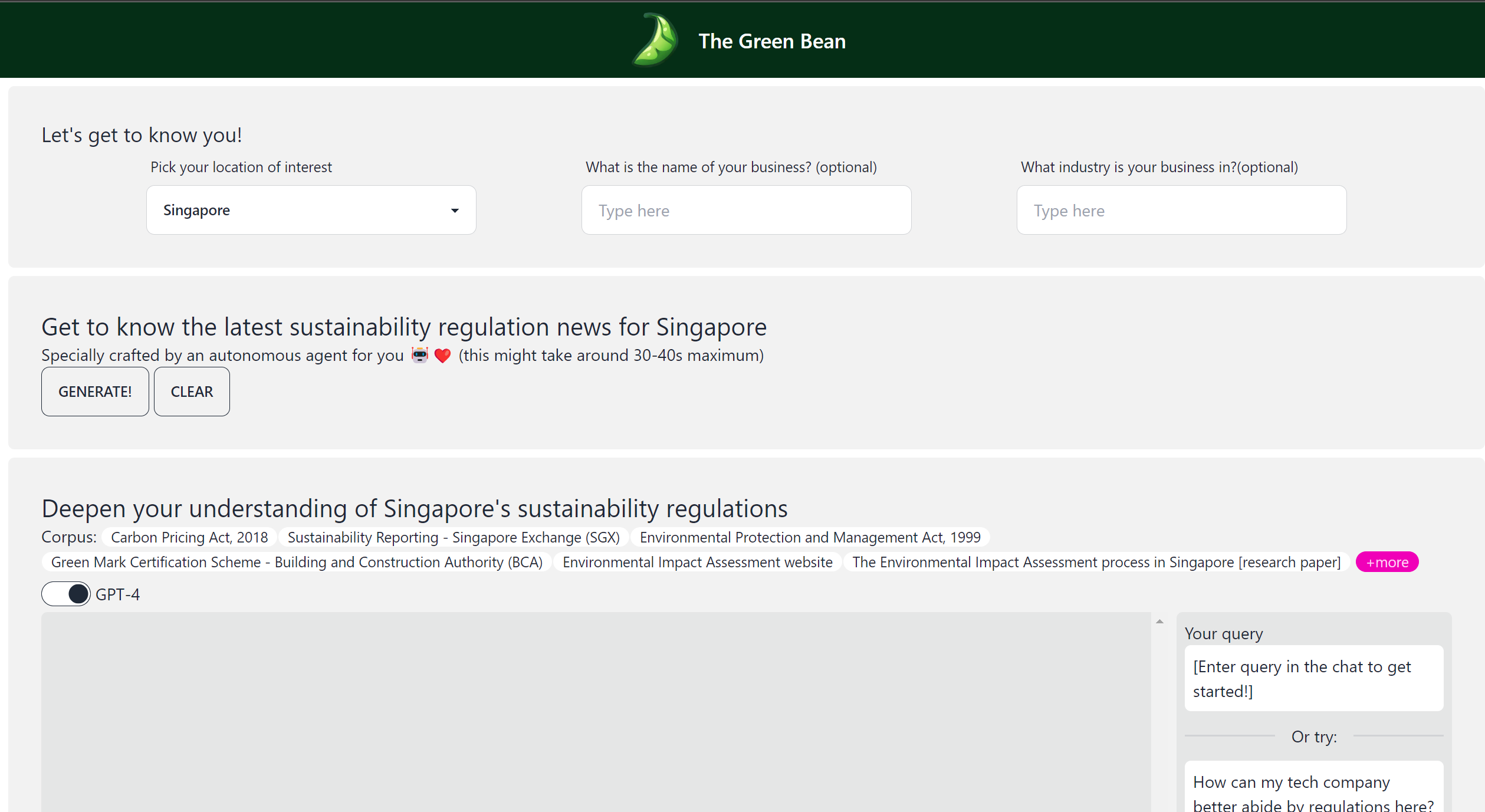Screen dimensions: 1485x812
Task: Select Green Mark Certification Scheme tag
Action: (297, 562)
